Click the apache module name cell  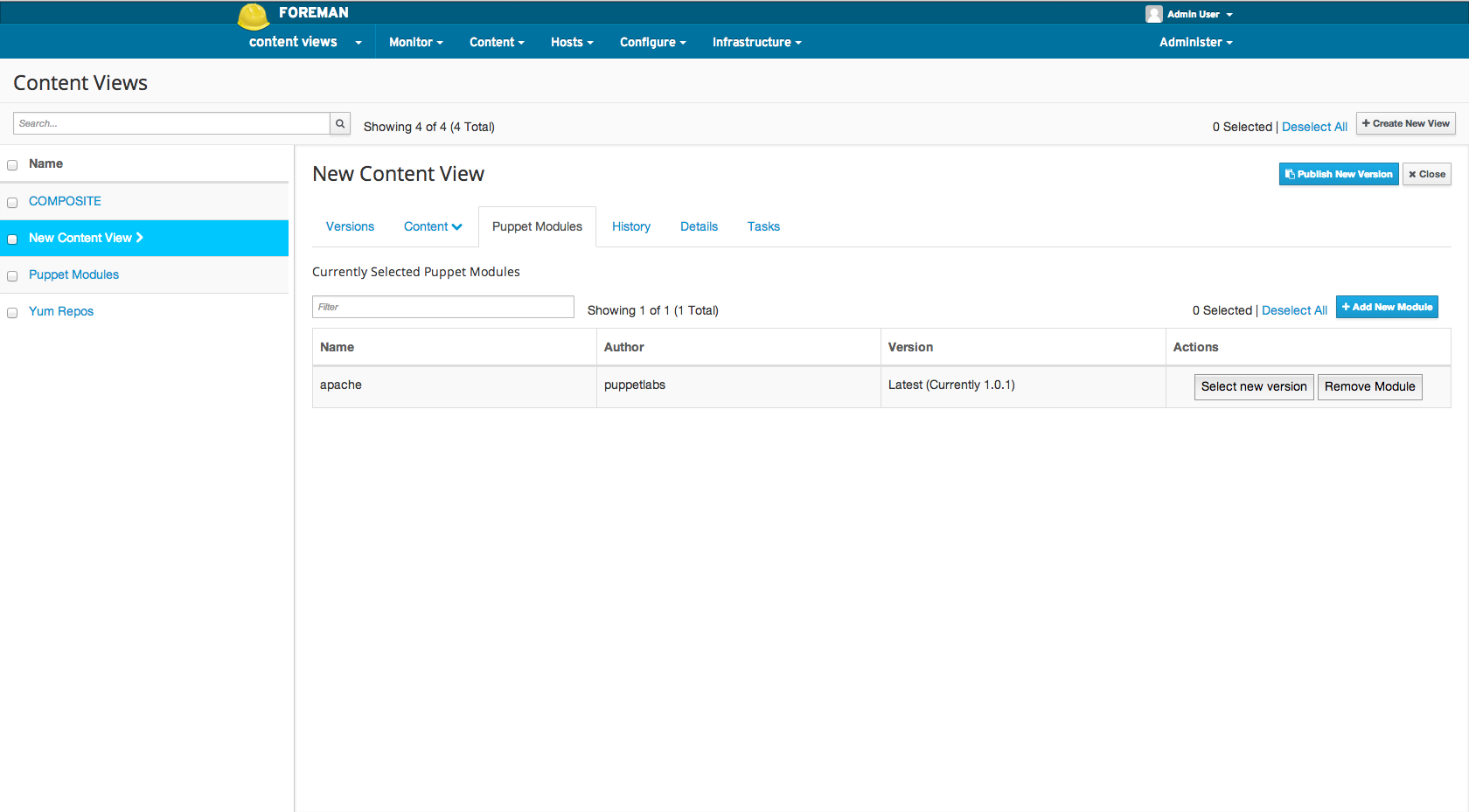tap(455, 386)
